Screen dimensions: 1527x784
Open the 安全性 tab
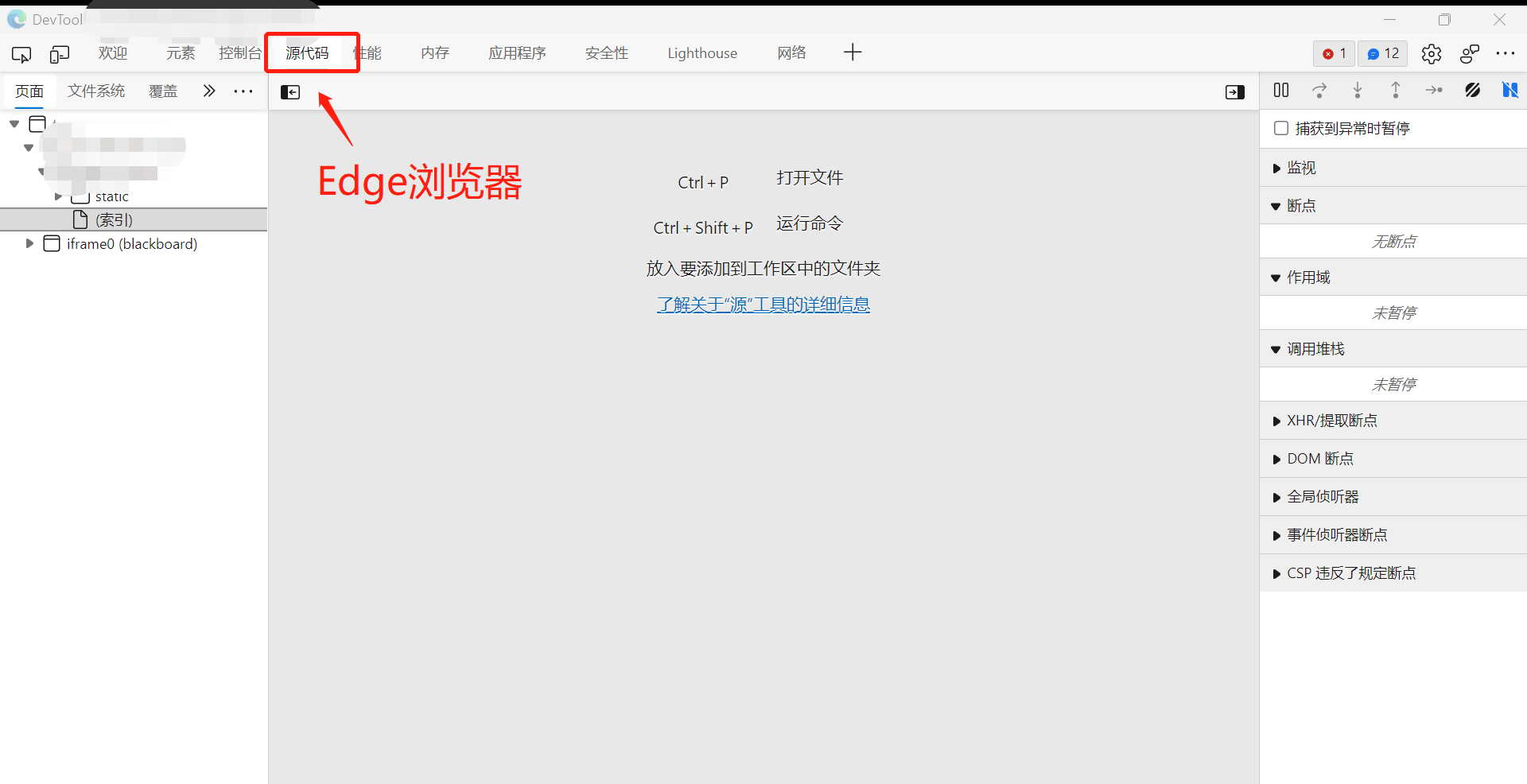(607, 53)
